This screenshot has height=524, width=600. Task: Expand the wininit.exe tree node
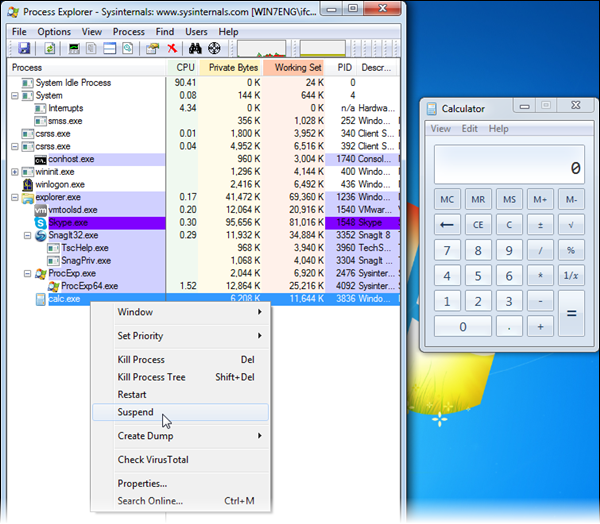pos(15,172)
